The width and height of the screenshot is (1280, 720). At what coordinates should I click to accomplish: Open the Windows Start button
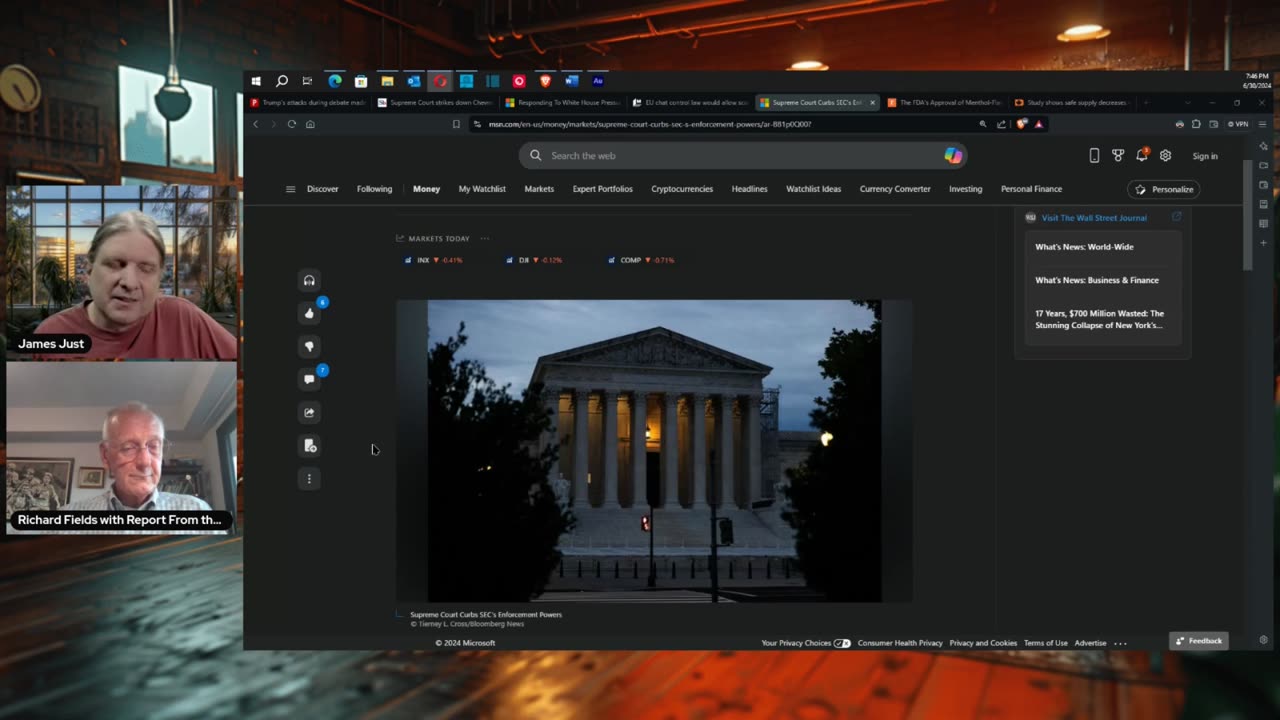[x=256, y=81]
